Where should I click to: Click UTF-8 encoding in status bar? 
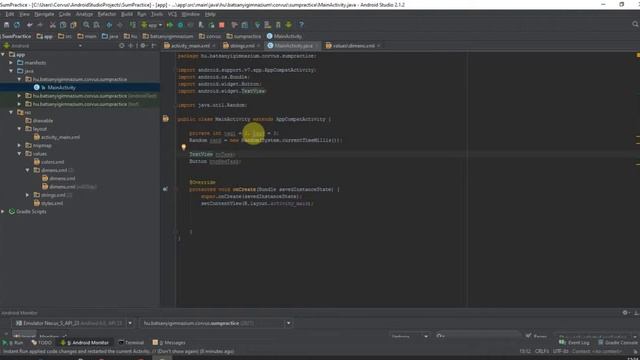561,351
